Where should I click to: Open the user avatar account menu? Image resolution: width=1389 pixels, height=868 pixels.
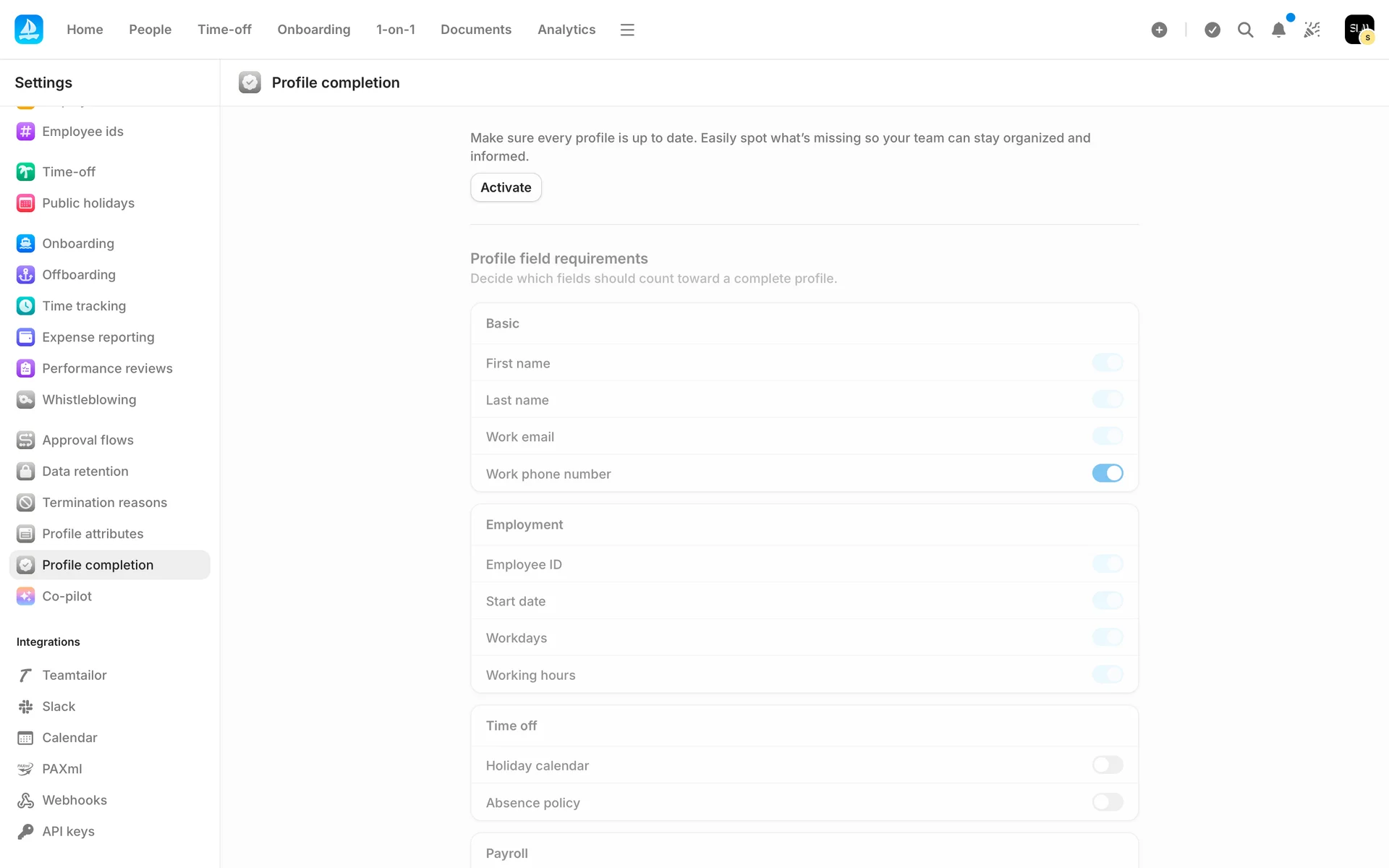click(1359, 30)
